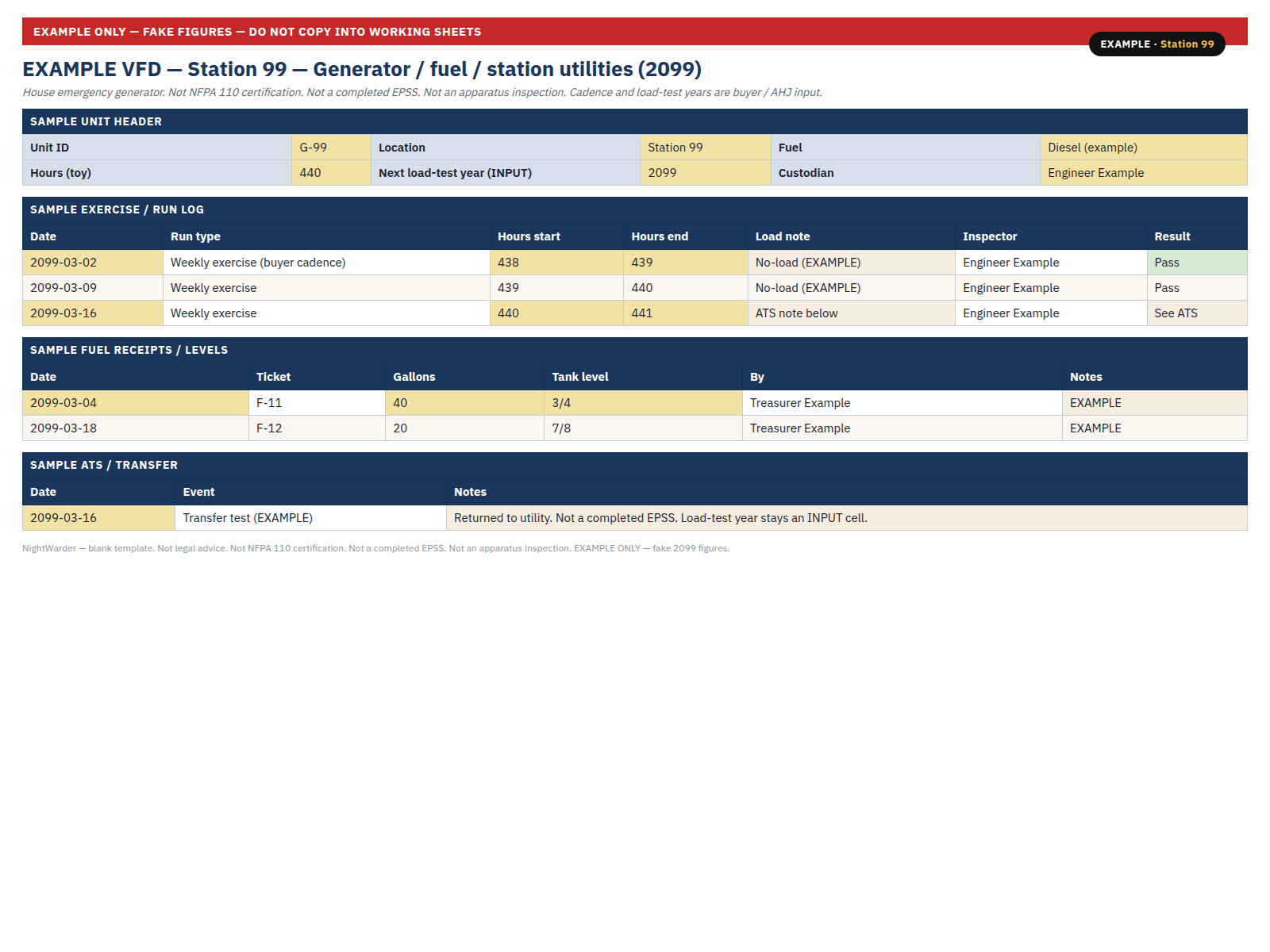Screen dimensions: 1270x952
Task: Click the Sample Exercise / Run Log header
Action: [x=635, y=209]
